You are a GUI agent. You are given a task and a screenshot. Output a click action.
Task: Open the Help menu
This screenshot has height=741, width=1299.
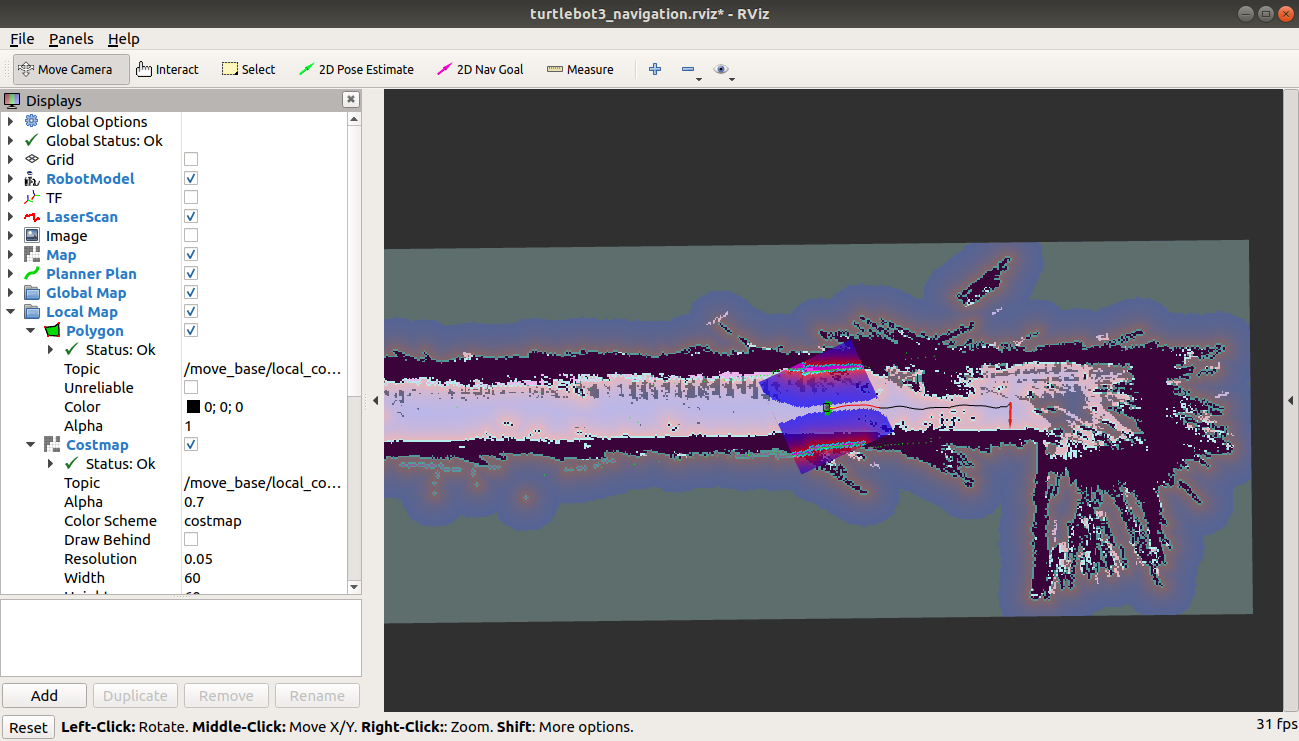(124, 38)
